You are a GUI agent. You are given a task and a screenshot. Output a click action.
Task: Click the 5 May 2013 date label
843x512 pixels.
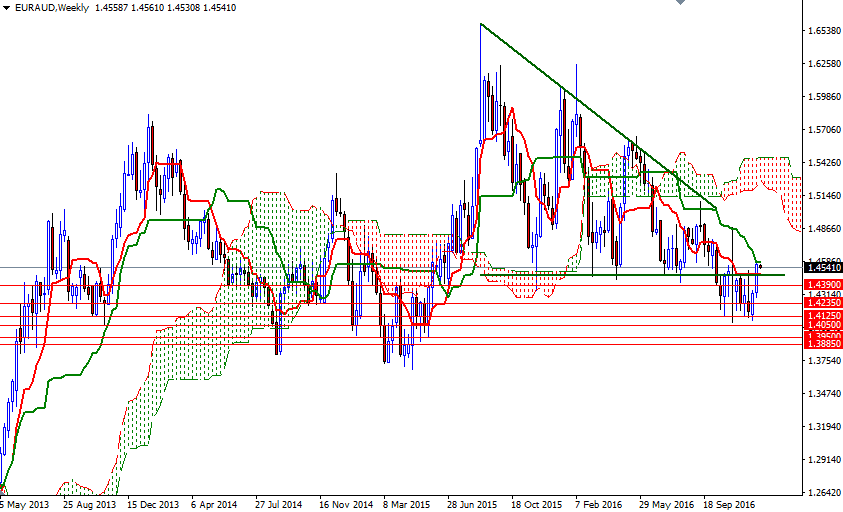[x=24, y=504]
